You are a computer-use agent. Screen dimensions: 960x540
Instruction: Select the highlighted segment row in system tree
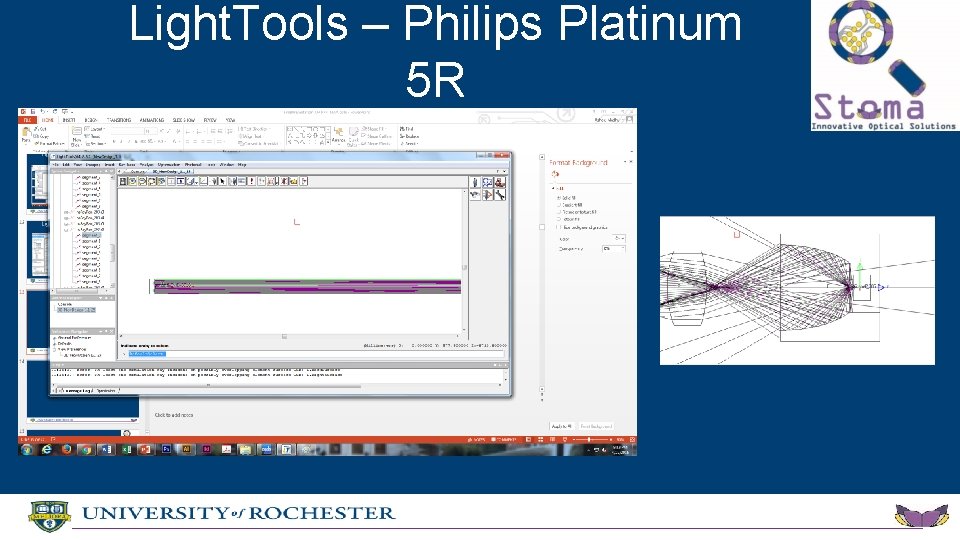[x=90, y=235]
